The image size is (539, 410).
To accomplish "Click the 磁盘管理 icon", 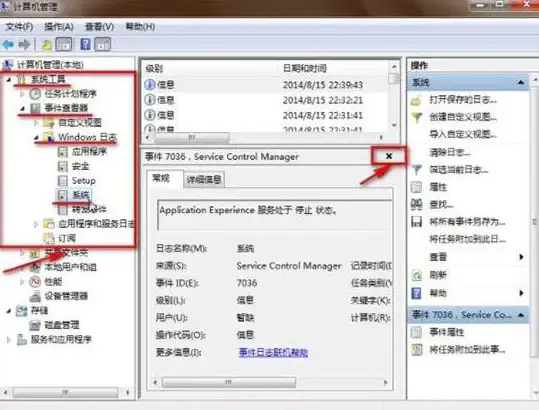I will click(35, 325).
